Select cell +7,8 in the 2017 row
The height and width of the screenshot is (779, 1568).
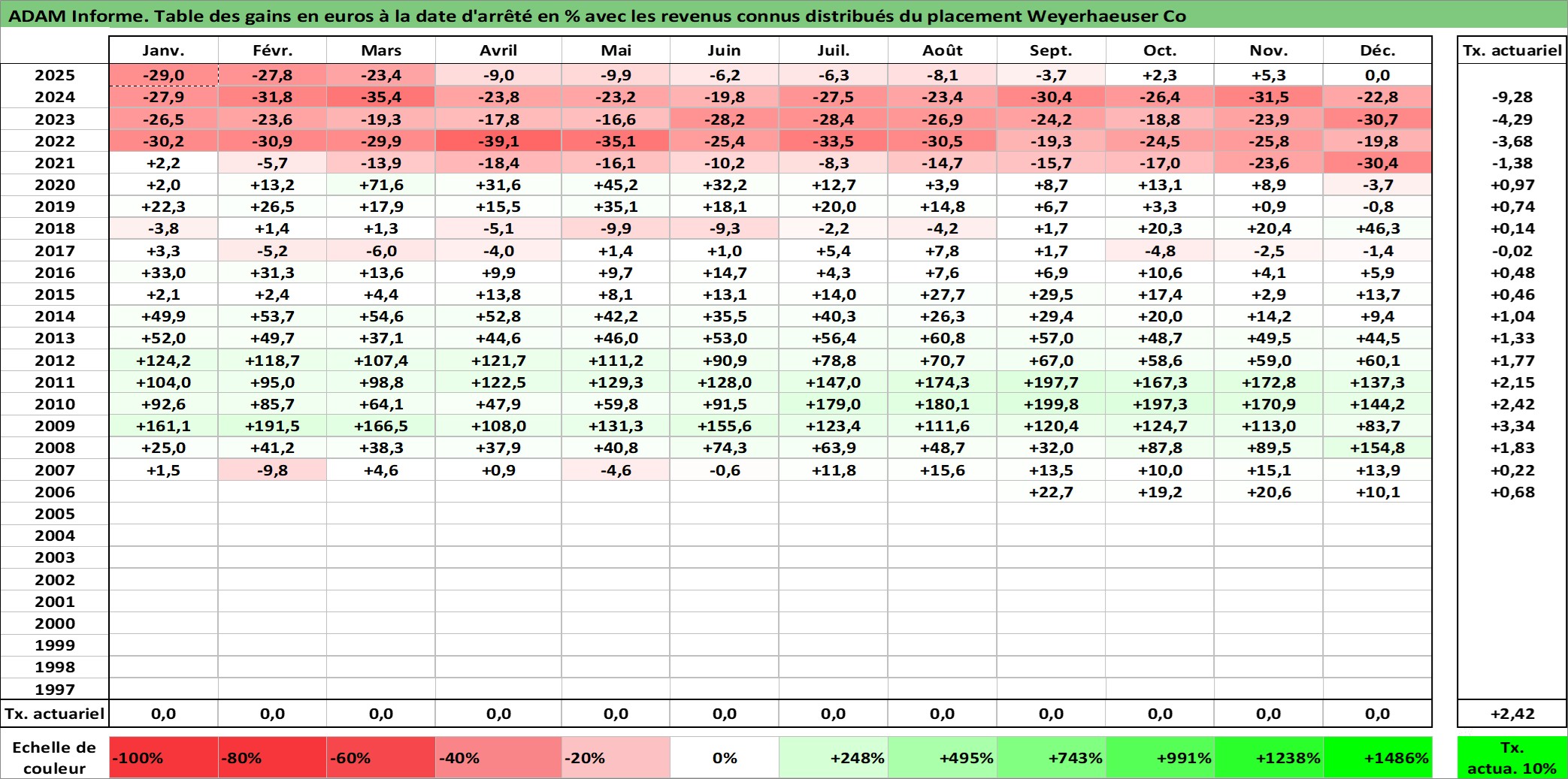pyautogui.click(x=943, y=251)
